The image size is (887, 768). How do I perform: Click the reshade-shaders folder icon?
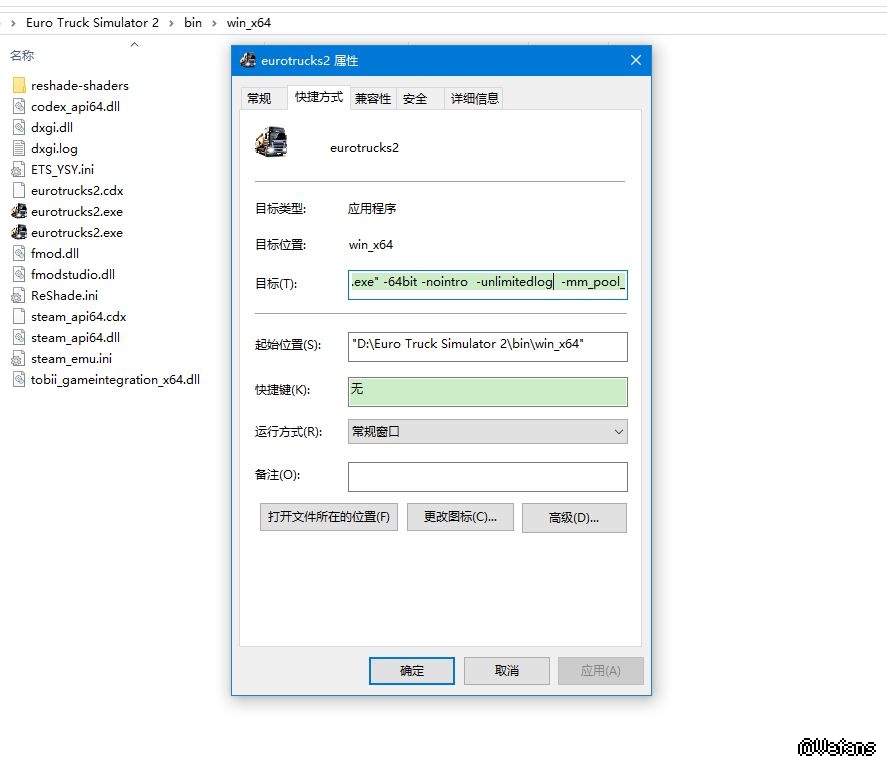pyautogui.click(x=19, y=85)
